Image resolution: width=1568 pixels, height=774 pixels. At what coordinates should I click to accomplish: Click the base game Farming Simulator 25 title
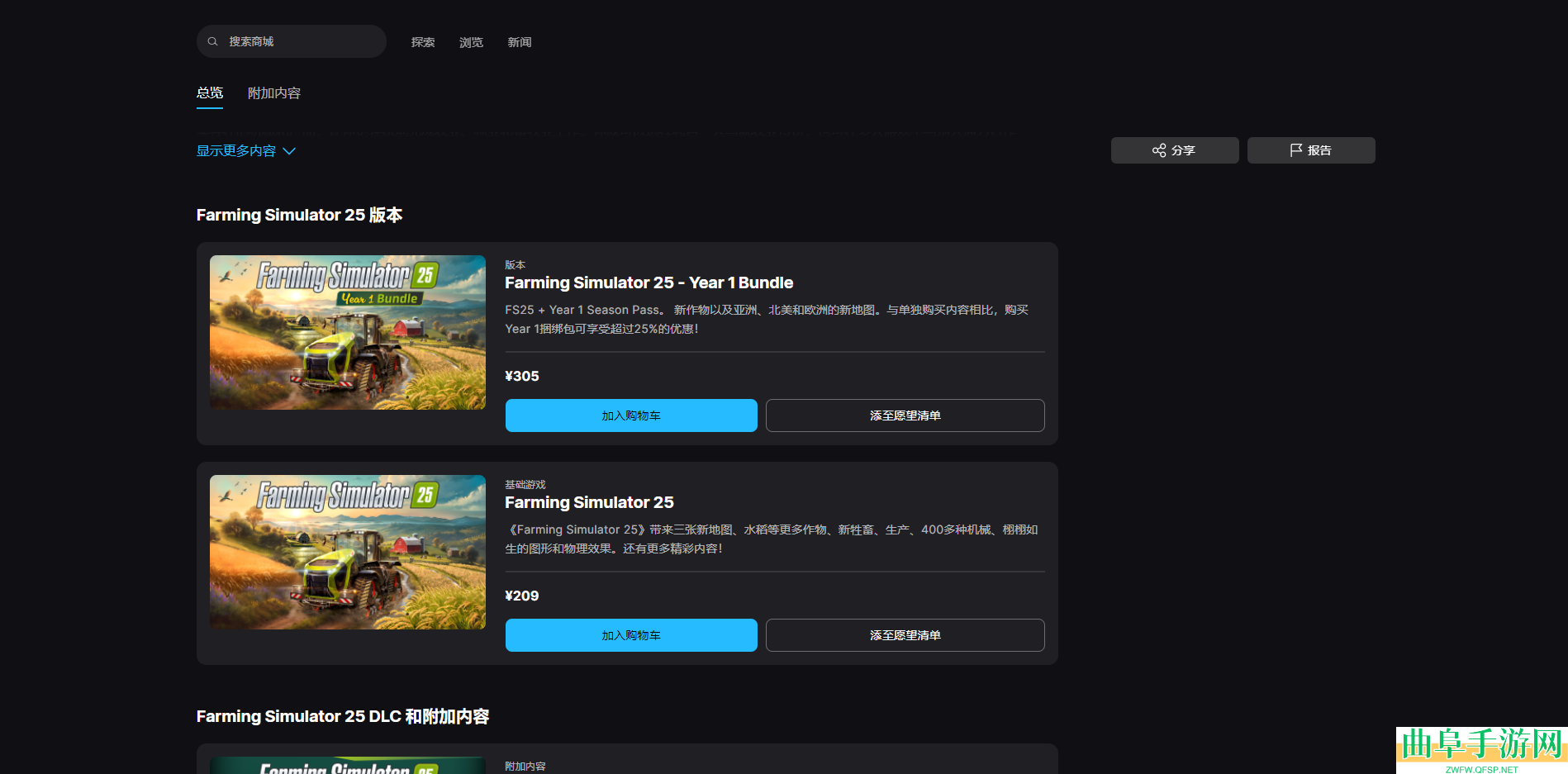[x=589, y=503]
